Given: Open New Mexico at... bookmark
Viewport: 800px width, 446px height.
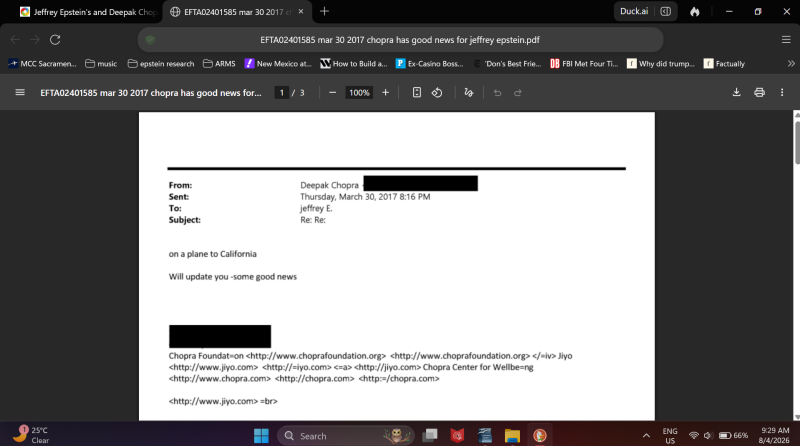Looking at the screenshot, I should (279, 64).
